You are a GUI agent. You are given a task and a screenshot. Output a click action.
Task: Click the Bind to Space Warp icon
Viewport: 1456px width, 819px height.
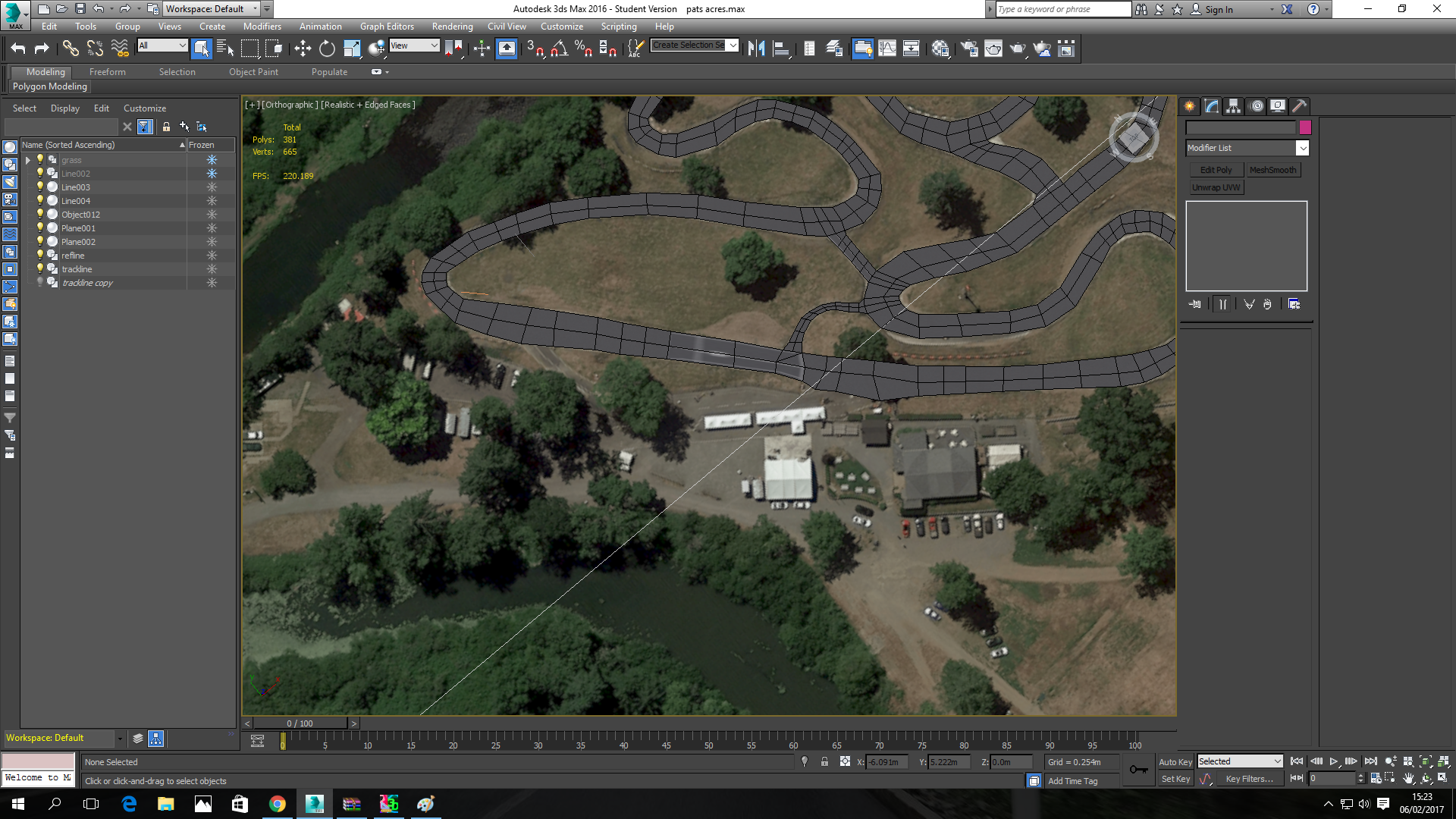pyautogui.click(x=120, y=49)
